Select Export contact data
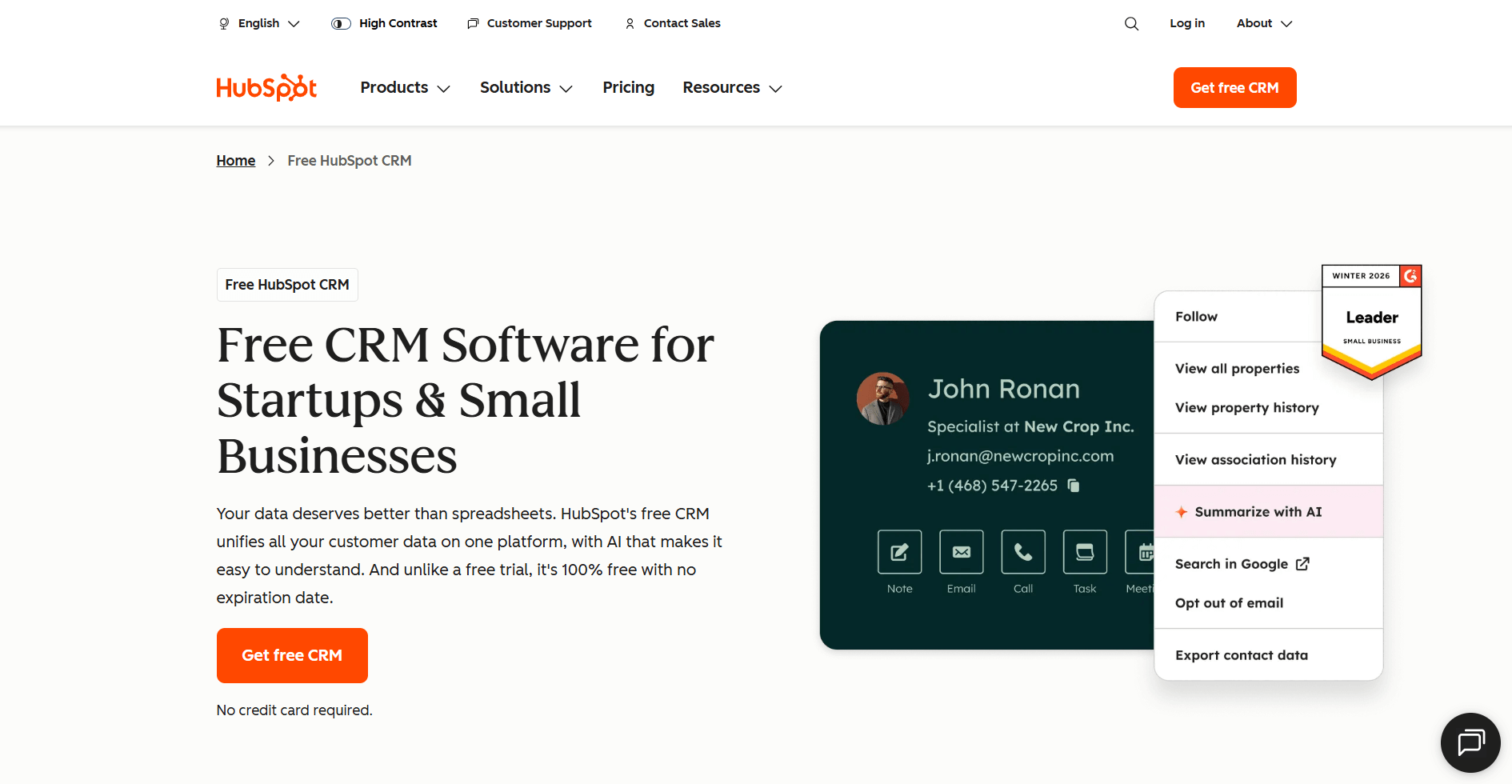 click(x=1241, y=655)
